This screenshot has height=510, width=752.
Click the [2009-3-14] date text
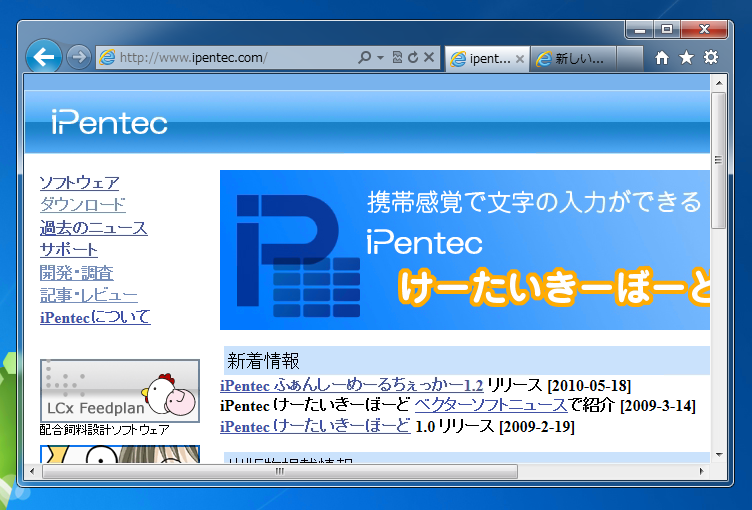click(658, 406)
